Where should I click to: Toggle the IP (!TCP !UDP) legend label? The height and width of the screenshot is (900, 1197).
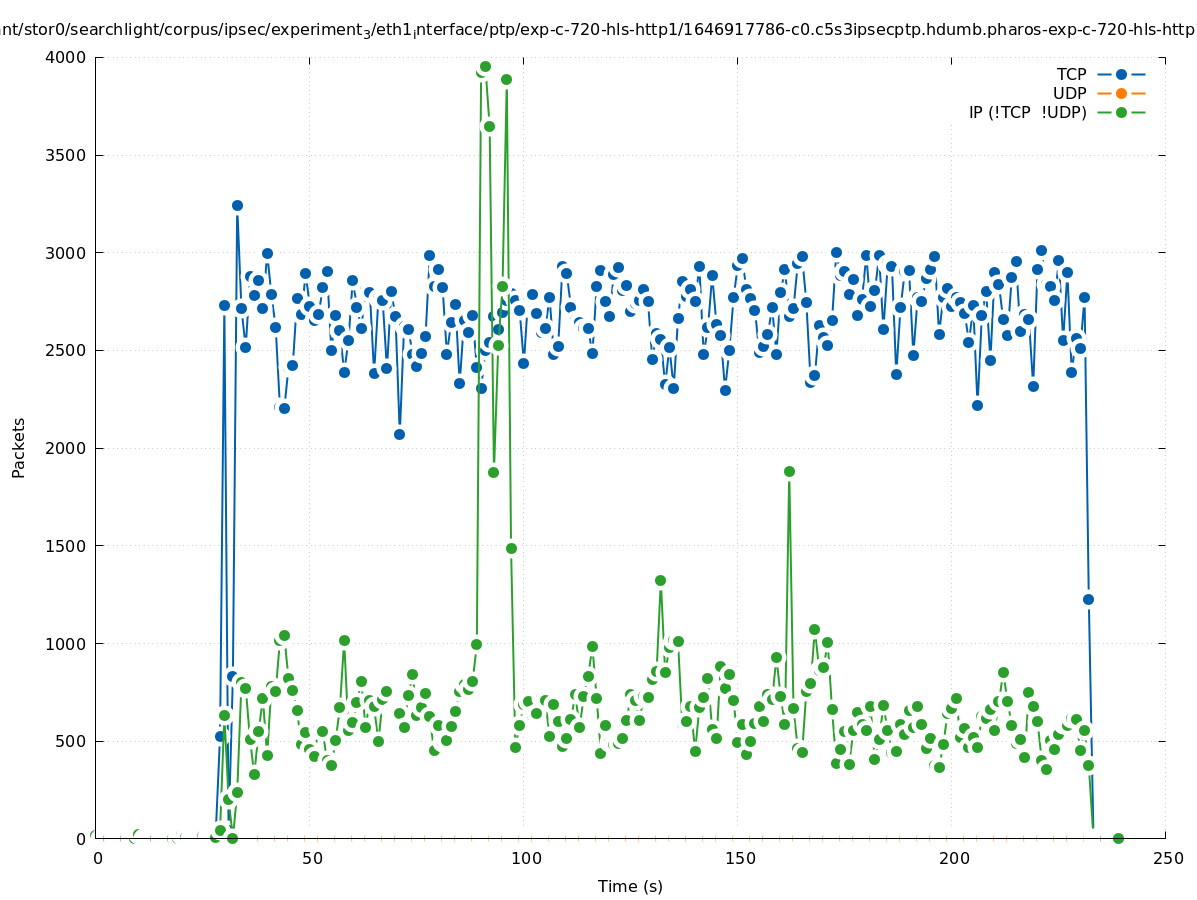(1027, 112)
